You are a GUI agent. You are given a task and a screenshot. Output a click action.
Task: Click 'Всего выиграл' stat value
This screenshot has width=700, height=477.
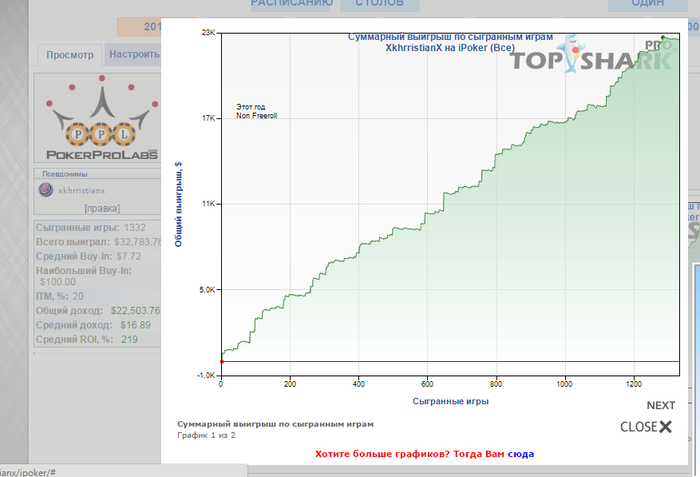point(138,242)
